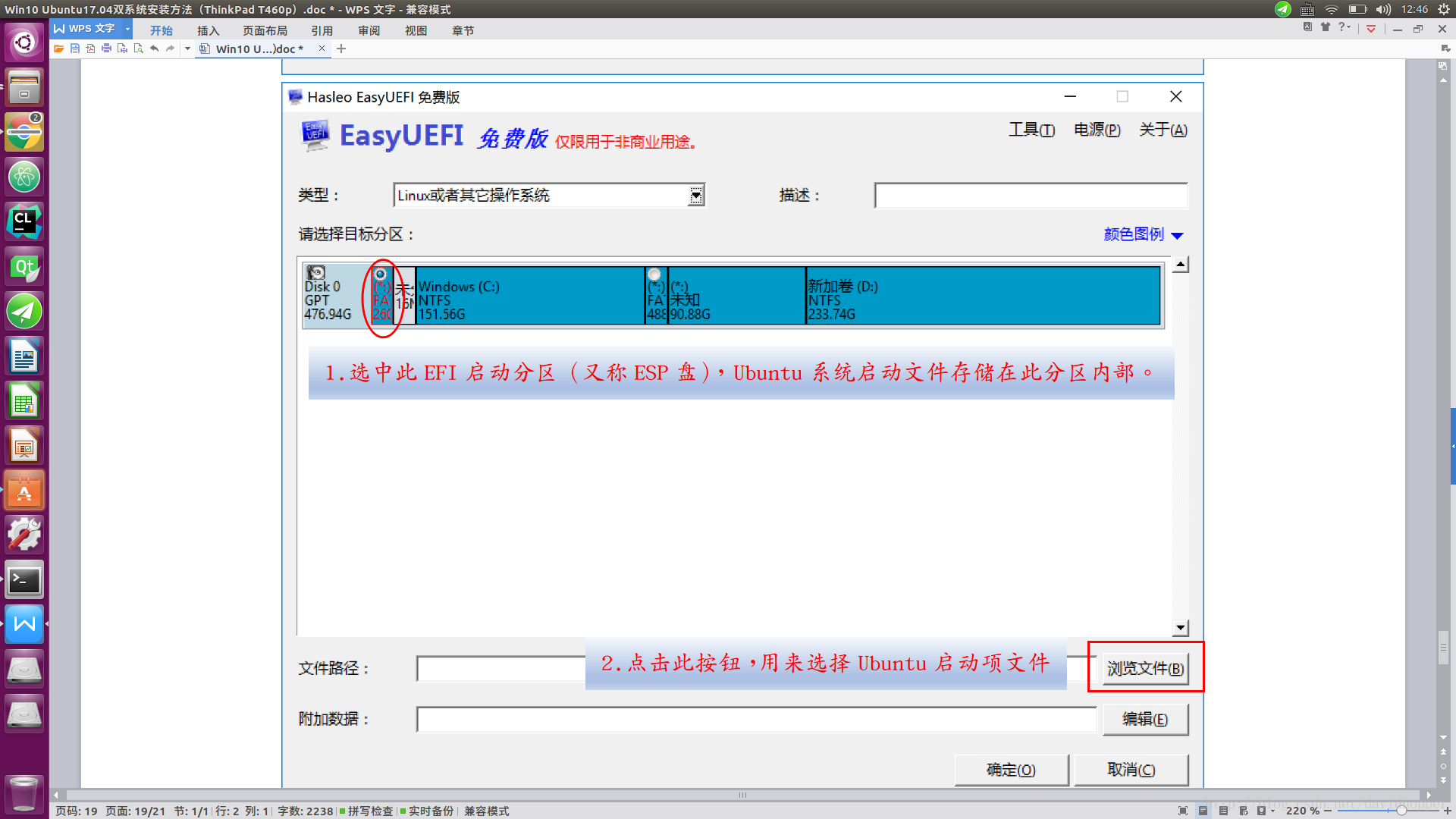Export the document to PDF

tap(90, 49)
